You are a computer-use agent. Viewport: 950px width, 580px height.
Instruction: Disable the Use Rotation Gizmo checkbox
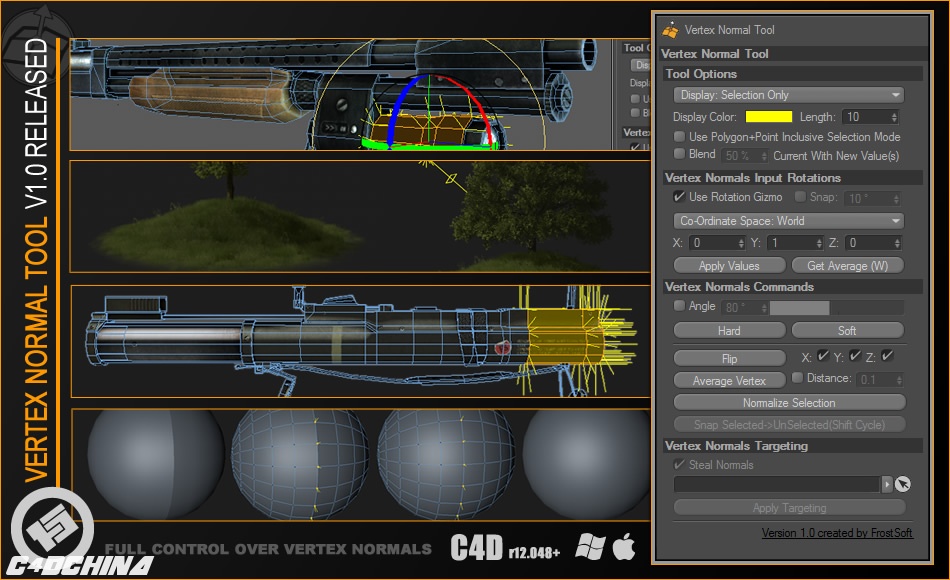(x=677, y=197)
